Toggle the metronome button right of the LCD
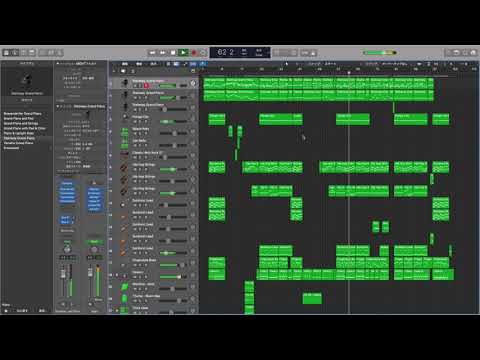 tap(313, 53)
